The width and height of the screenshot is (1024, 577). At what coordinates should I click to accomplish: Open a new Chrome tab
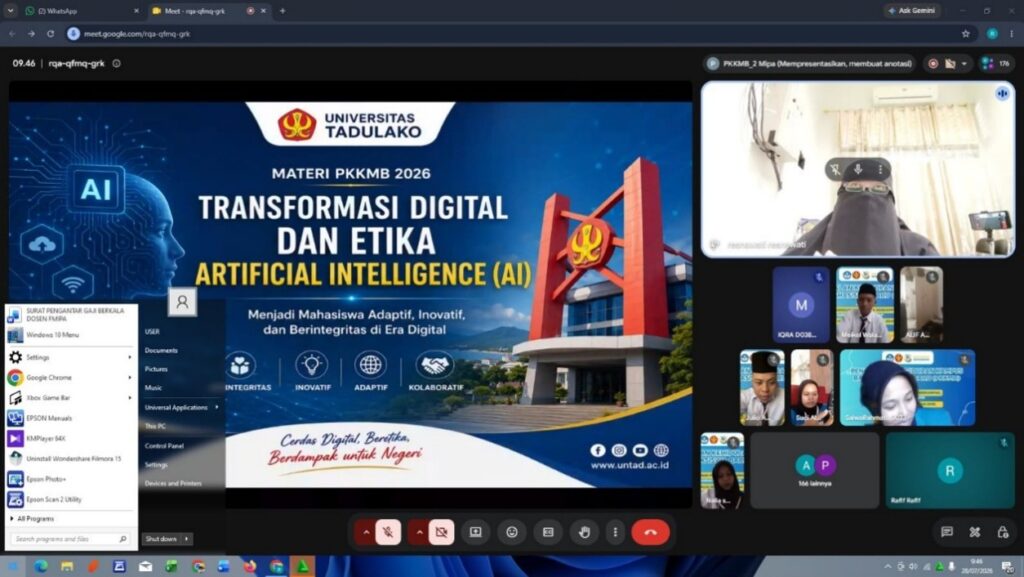(x=283, y=10)
